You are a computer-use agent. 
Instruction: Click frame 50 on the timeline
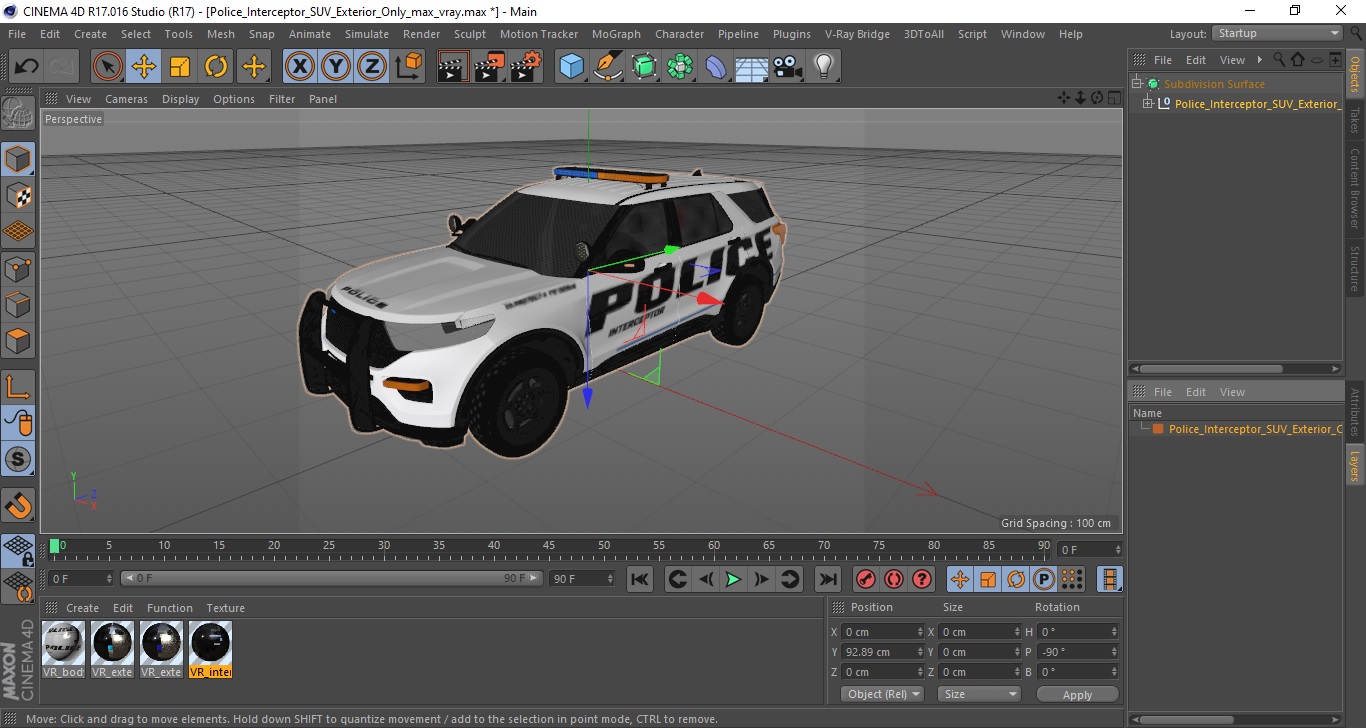point(604,546)
